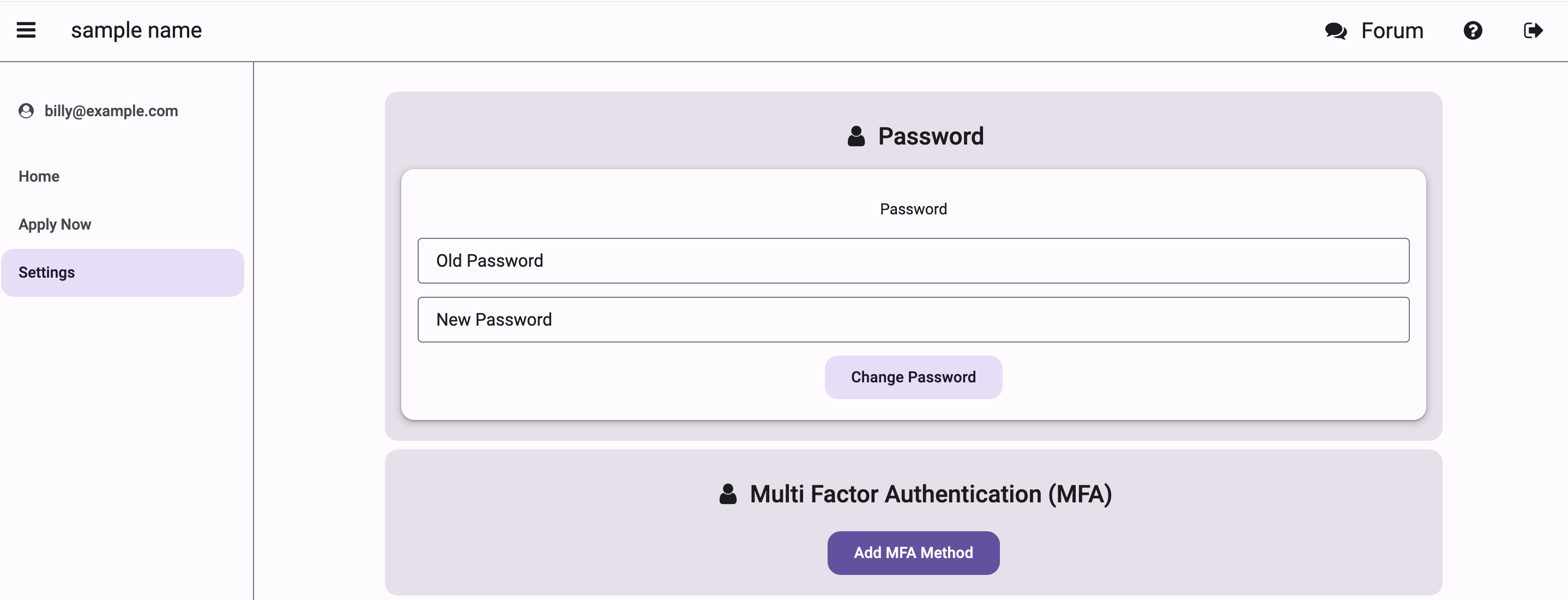Expand the Password section card

pos(913,136)
